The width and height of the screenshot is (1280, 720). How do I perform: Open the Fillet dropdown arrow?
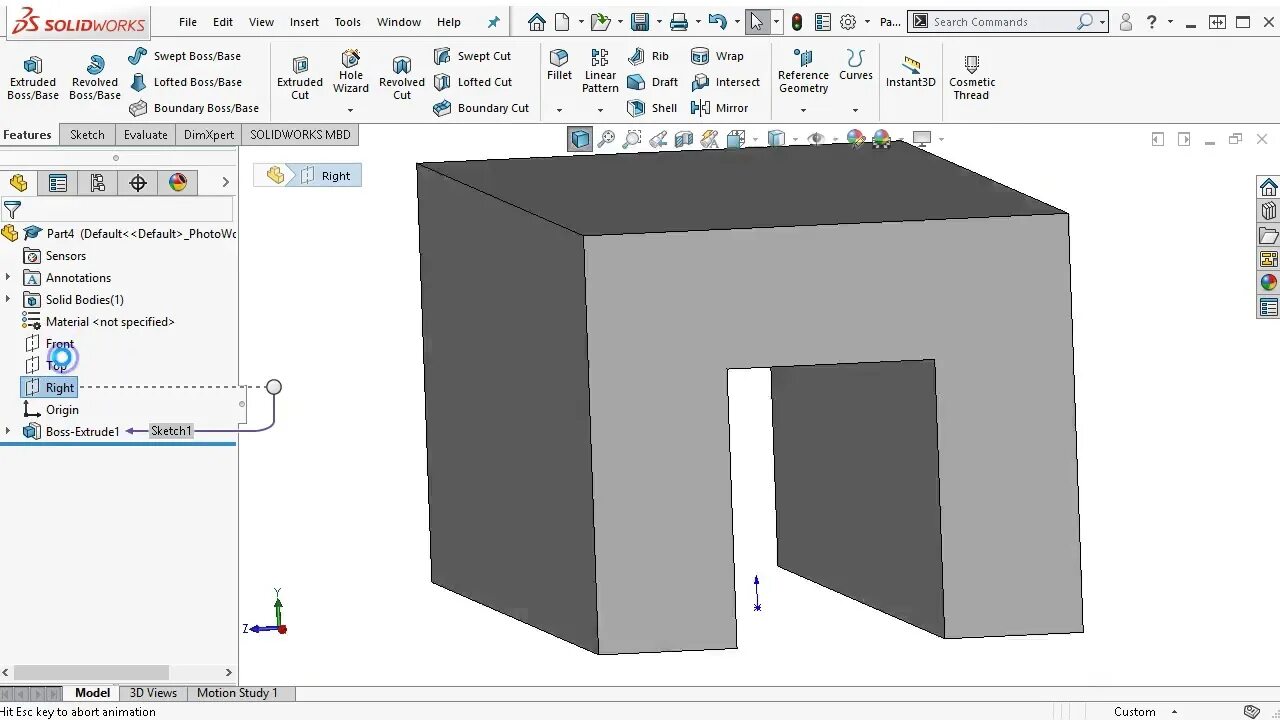559,110
